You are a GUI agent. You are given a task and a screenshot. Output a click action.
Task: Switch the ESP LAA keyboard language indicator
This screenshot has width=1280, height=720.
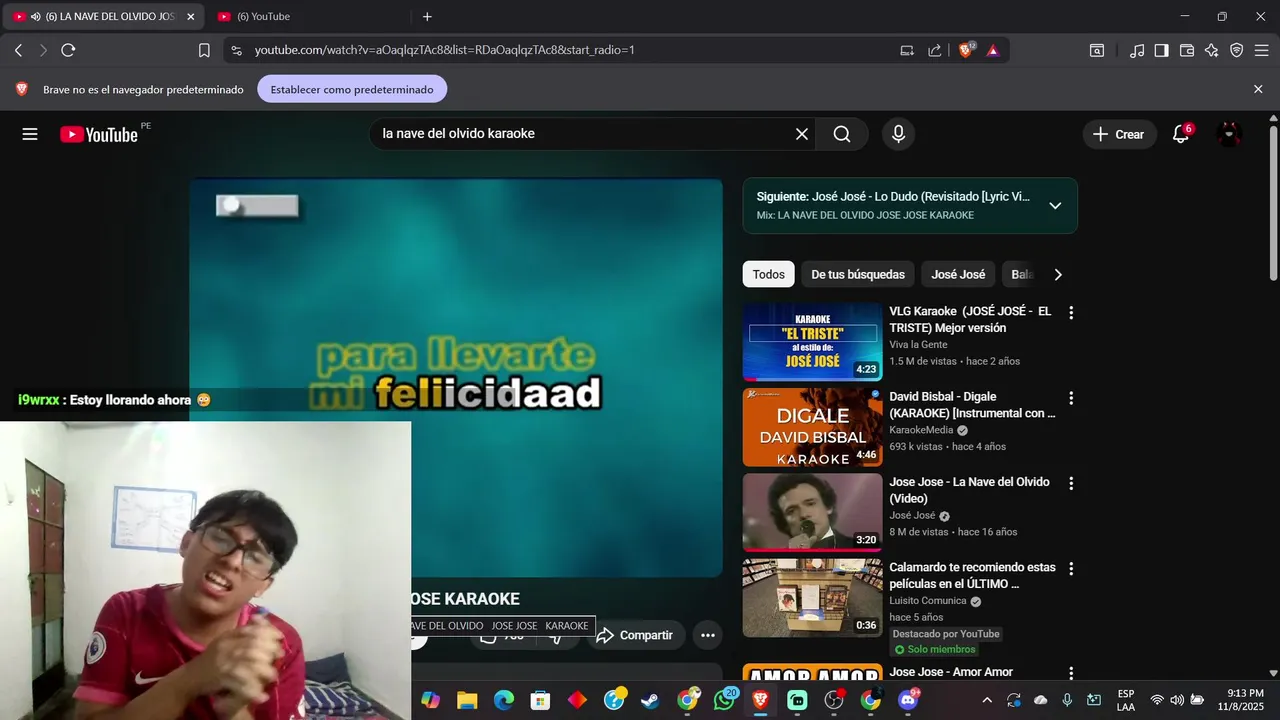tap(1126, 700)
